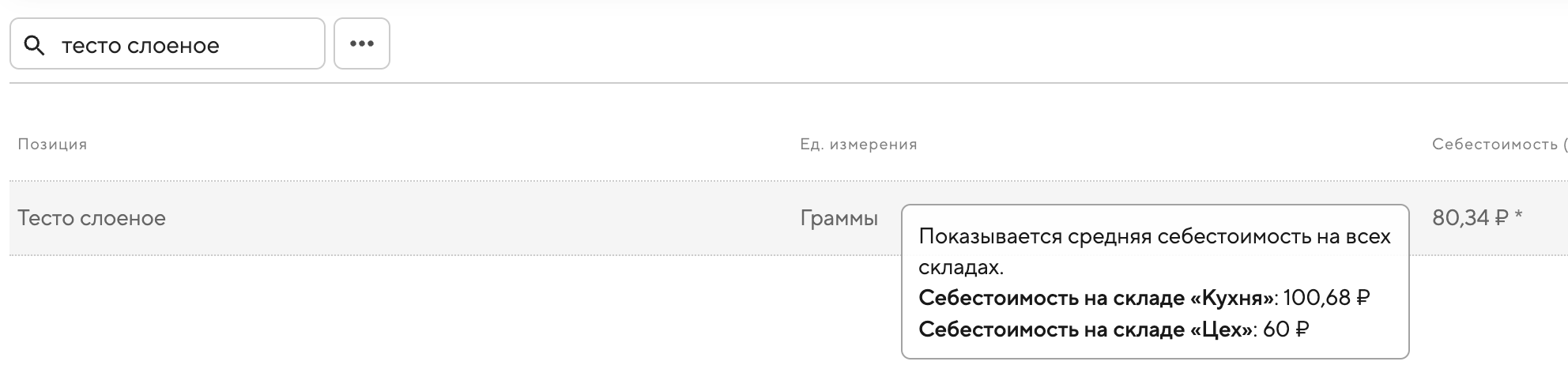Click the "Граммы" unit cell
1568x384 pixels.
coord(839,218)
